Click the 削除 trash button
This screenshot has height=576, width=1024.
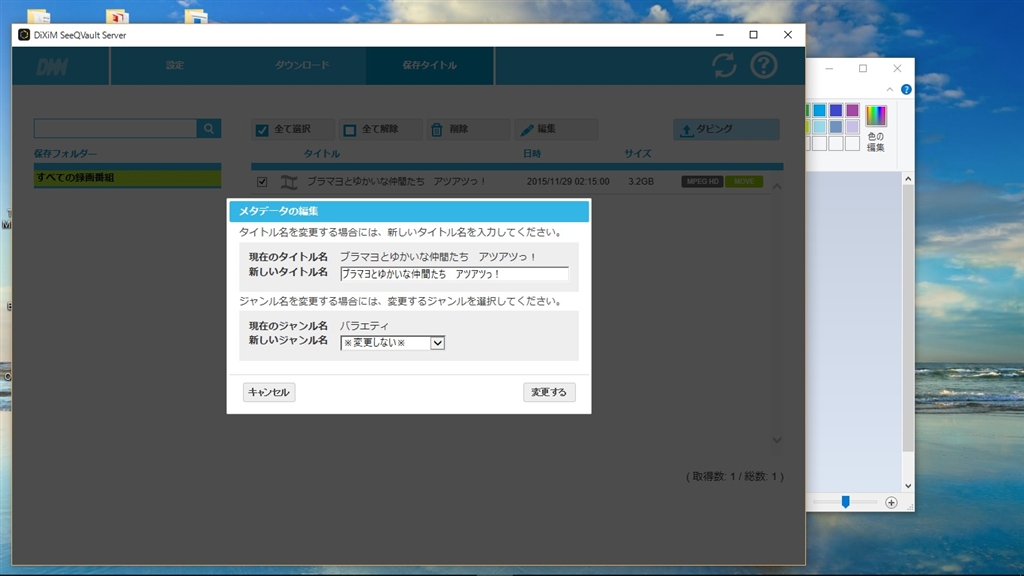[x=468, y=129]
